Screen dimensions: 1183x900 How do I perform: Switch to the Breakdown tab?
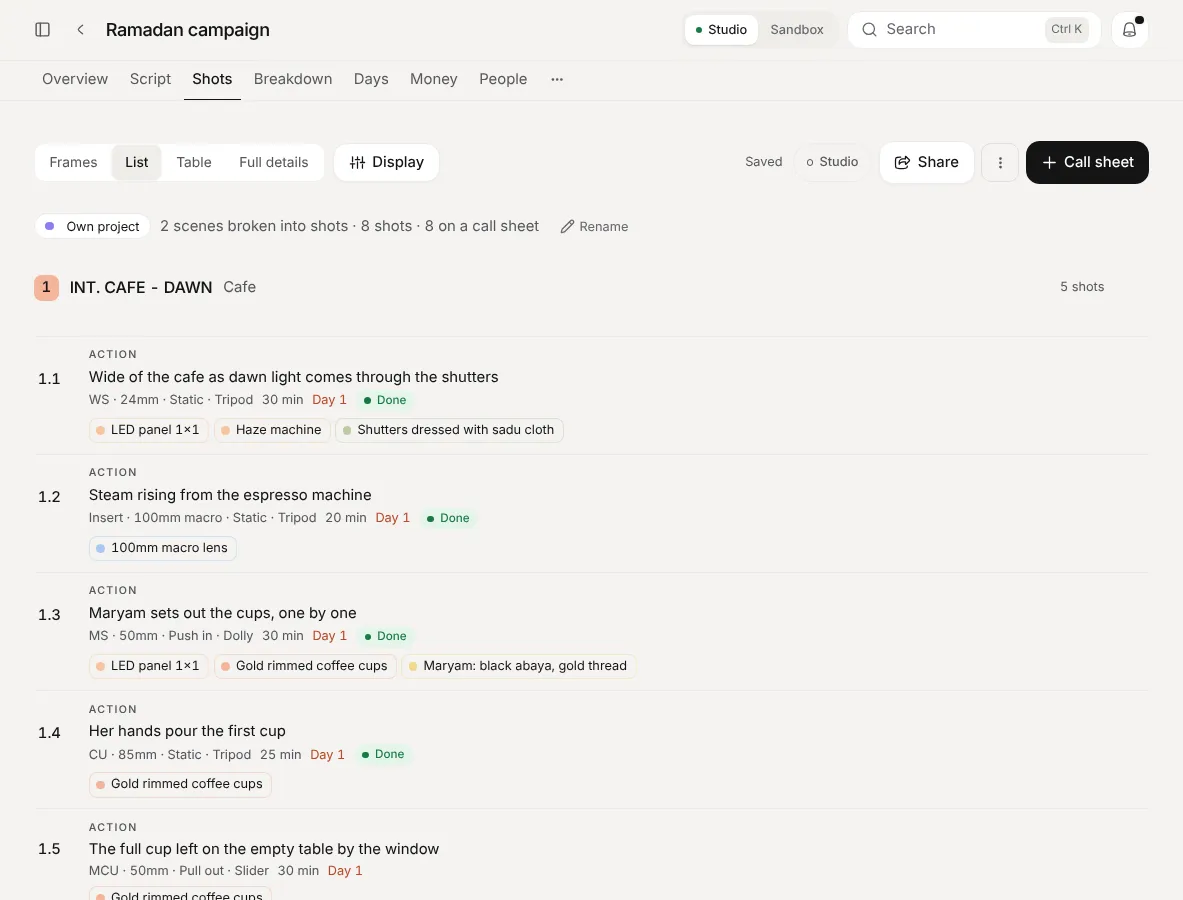coord(293,79)
